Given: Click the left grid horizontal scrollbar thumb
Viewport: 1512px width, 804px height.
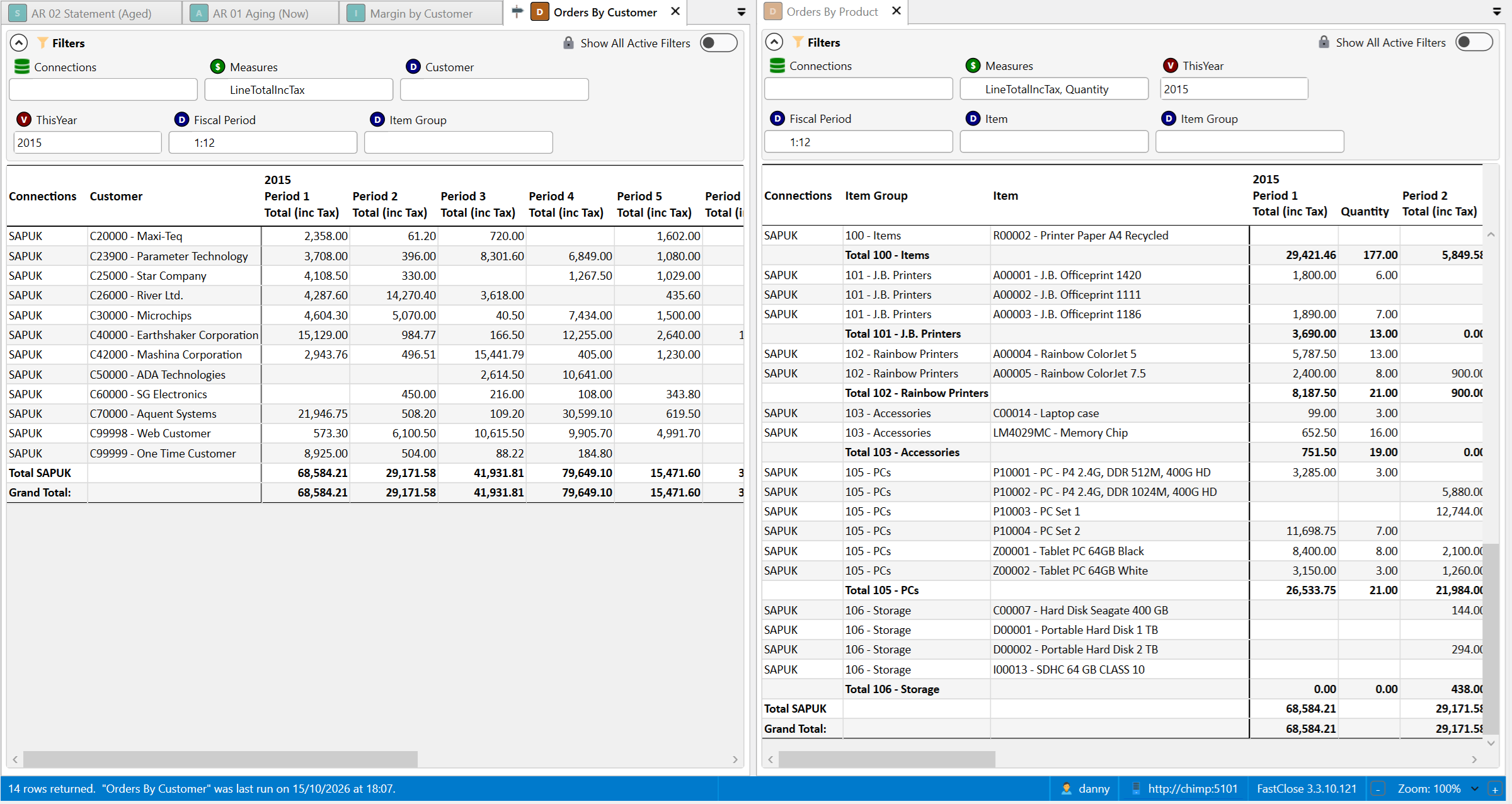Looking at the screenshot, I should point(220,759).
